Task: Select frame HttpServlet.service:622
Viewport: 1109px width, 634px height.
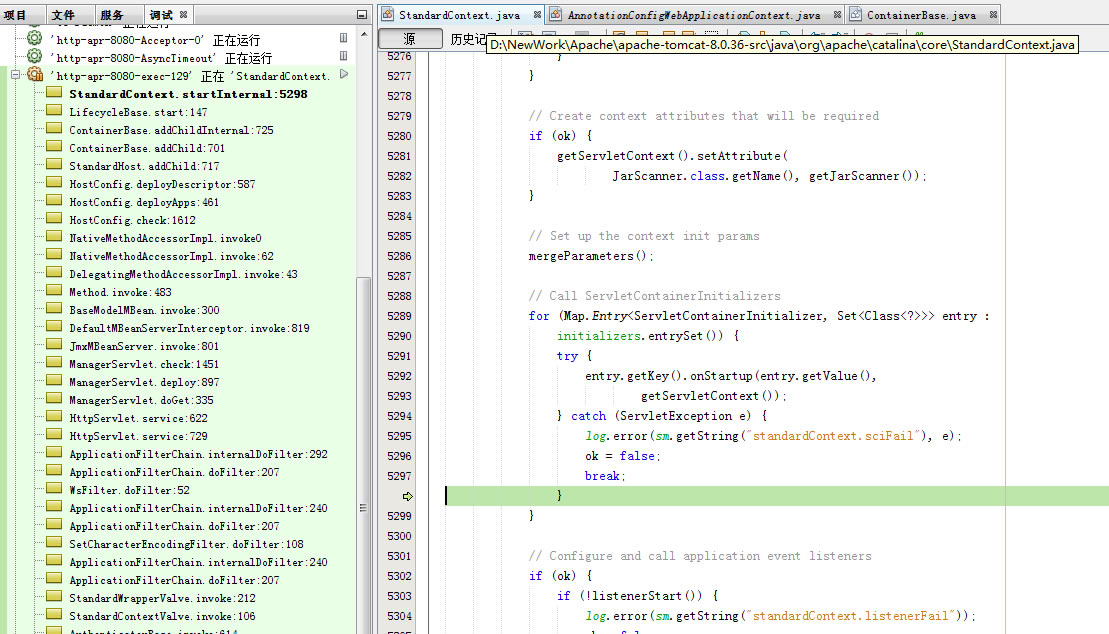Action: tap(139, 418)
